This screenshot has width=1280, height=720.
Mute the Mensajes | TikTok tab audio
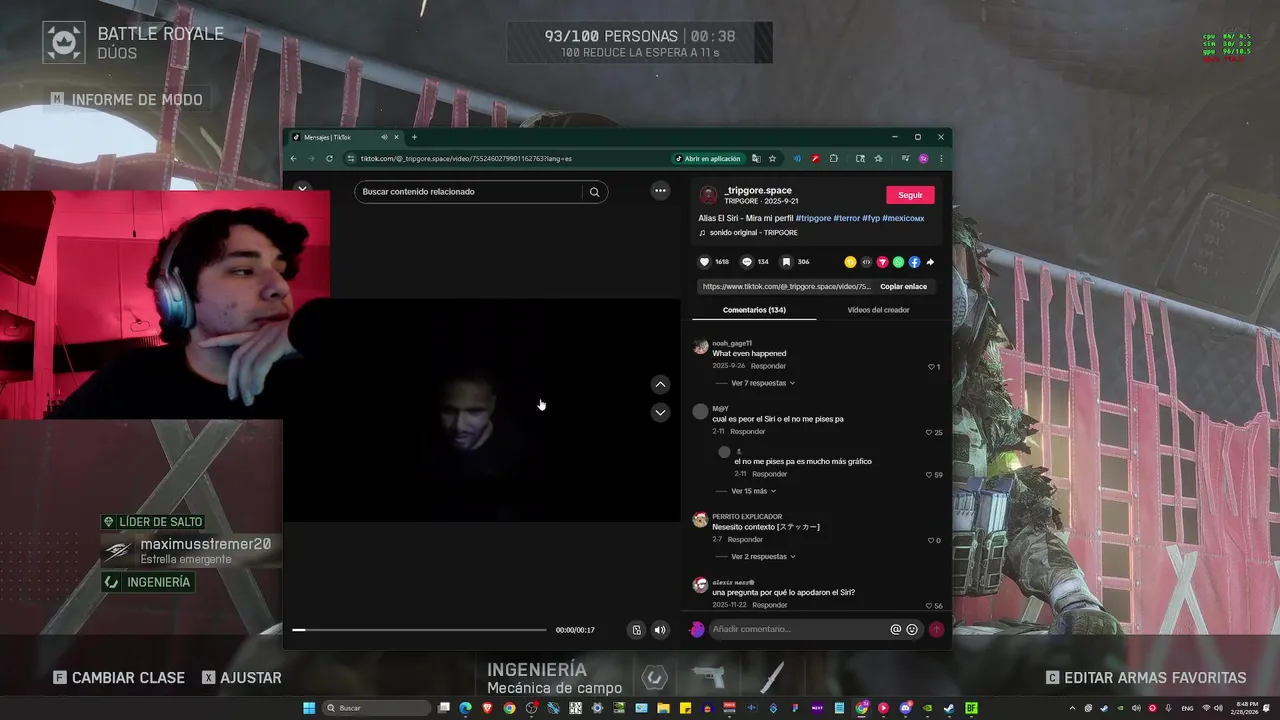click(384, 137)
